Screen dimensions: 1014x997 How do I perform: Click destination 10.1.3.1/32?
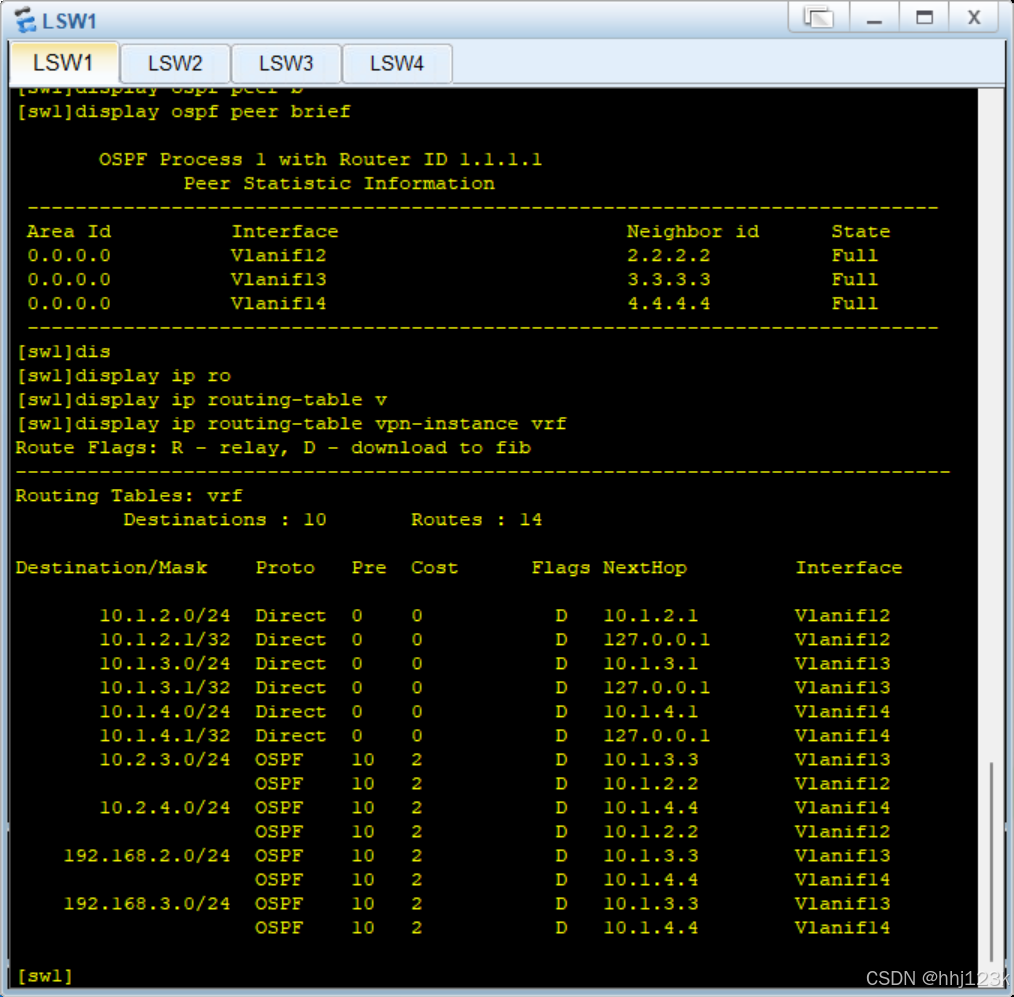[x=165, y=687]
